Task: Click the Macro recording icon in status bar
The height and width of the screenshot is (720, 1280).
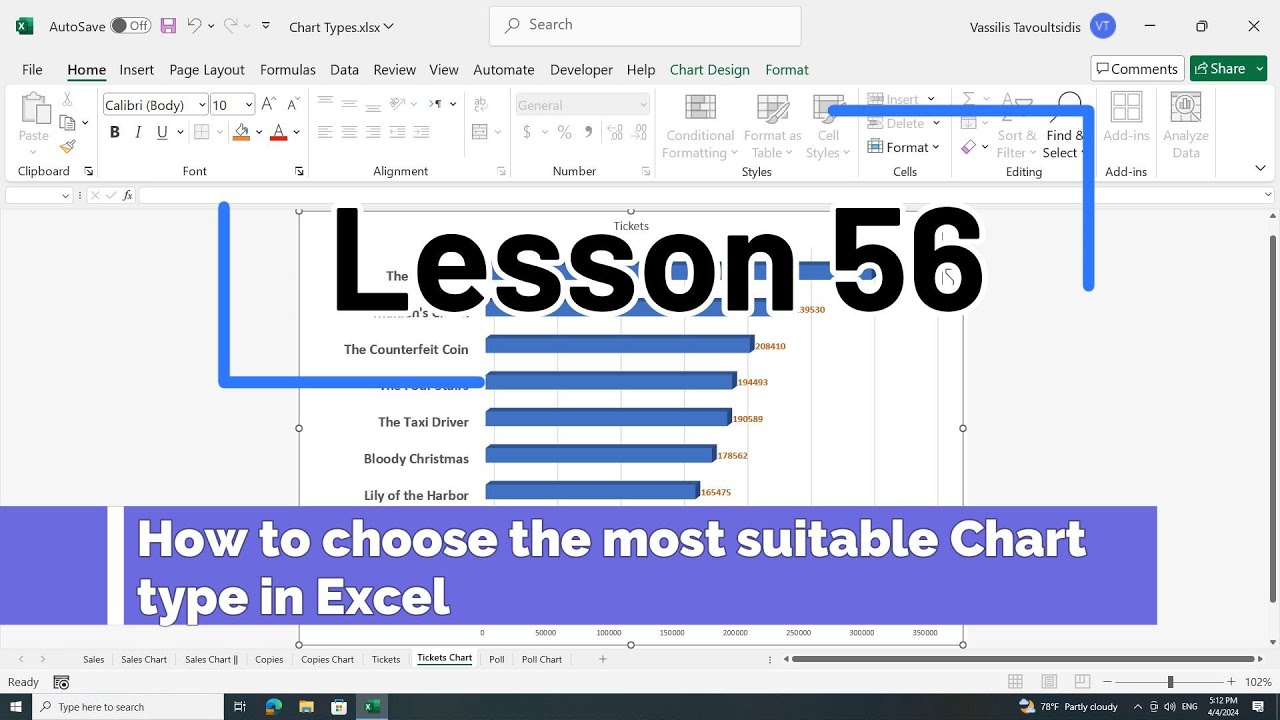Action: click(61, 682)
